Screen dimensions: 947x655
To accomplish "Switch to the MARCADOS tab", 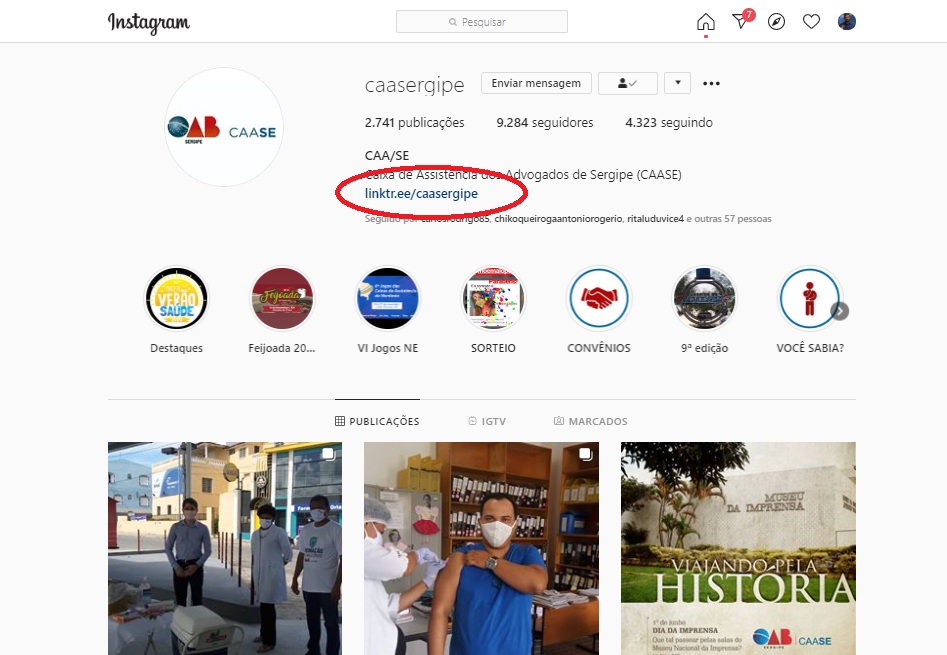I will pyautogui.click(x=591, y=421).
